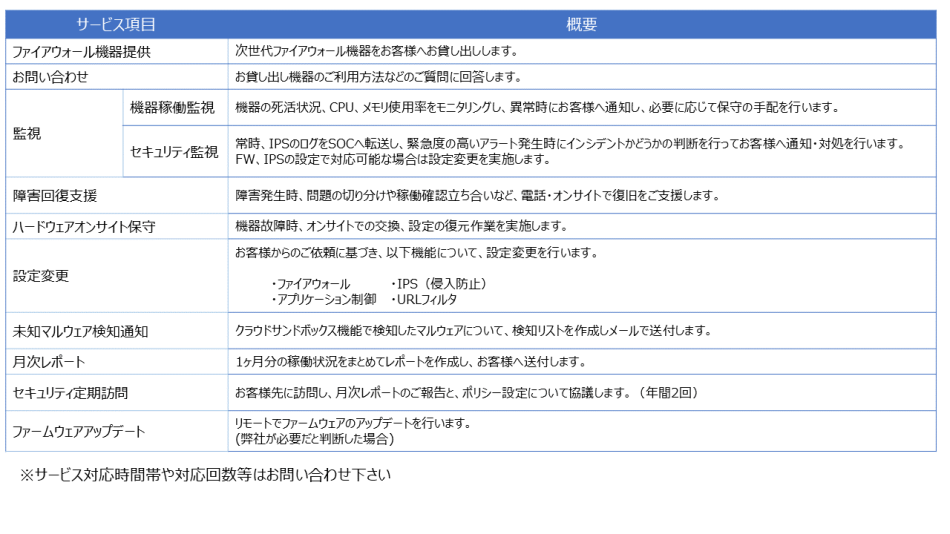Click the line リモートでファームウェアのアップデートを行います
Image resolution: width=950 pixels, height=534 pixels.
click(x=353, y=422)
